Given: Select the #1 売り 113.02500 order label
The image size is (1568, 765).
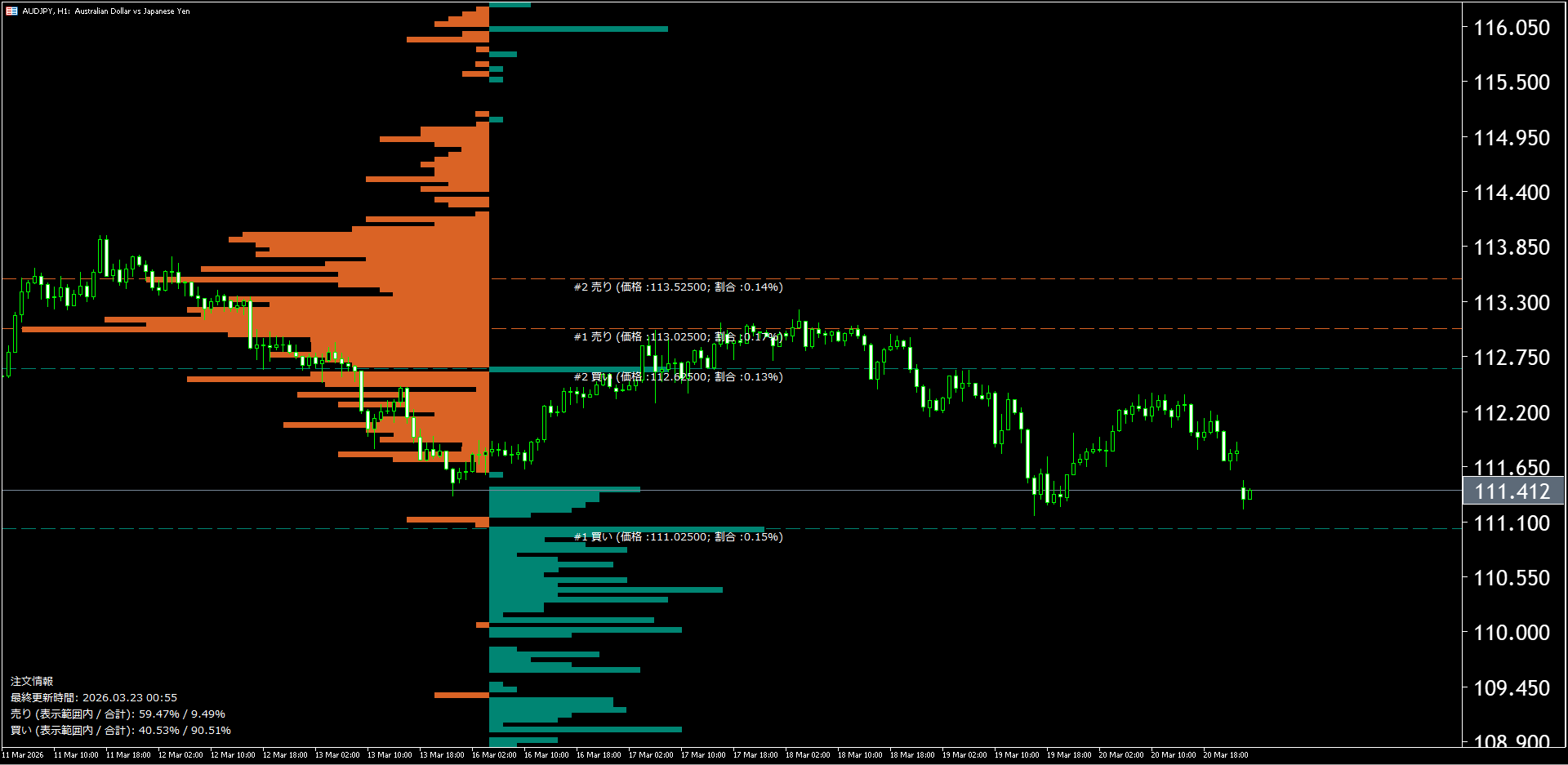Looking at the screenshot, I should point(678,337).
